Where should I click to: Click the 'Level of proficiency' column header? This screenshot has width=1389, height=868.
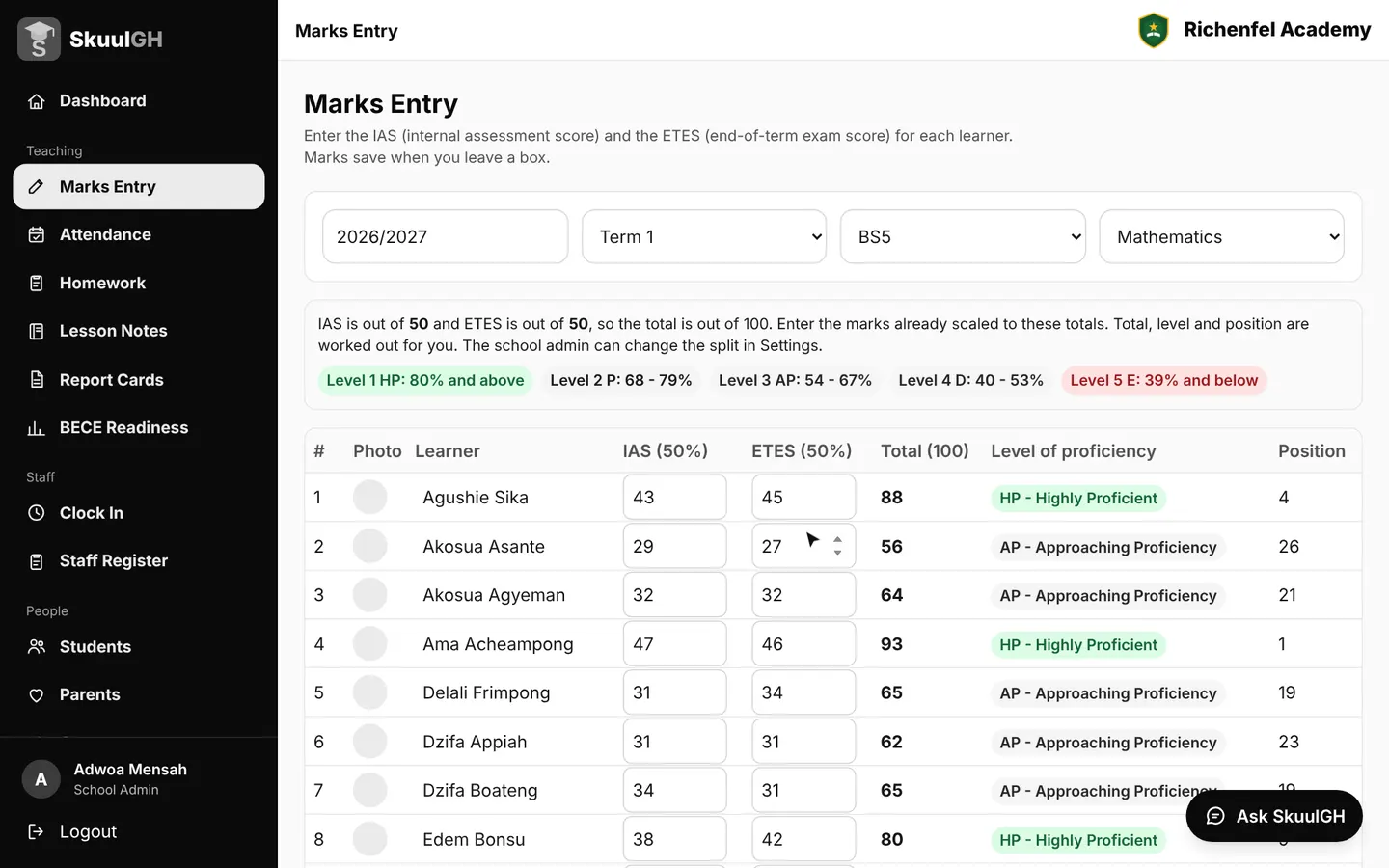1074,451
